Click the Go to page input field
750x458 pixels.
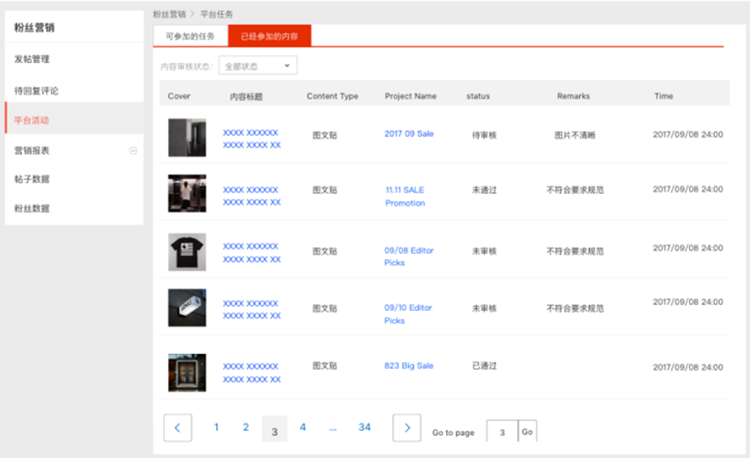point(501,431)
